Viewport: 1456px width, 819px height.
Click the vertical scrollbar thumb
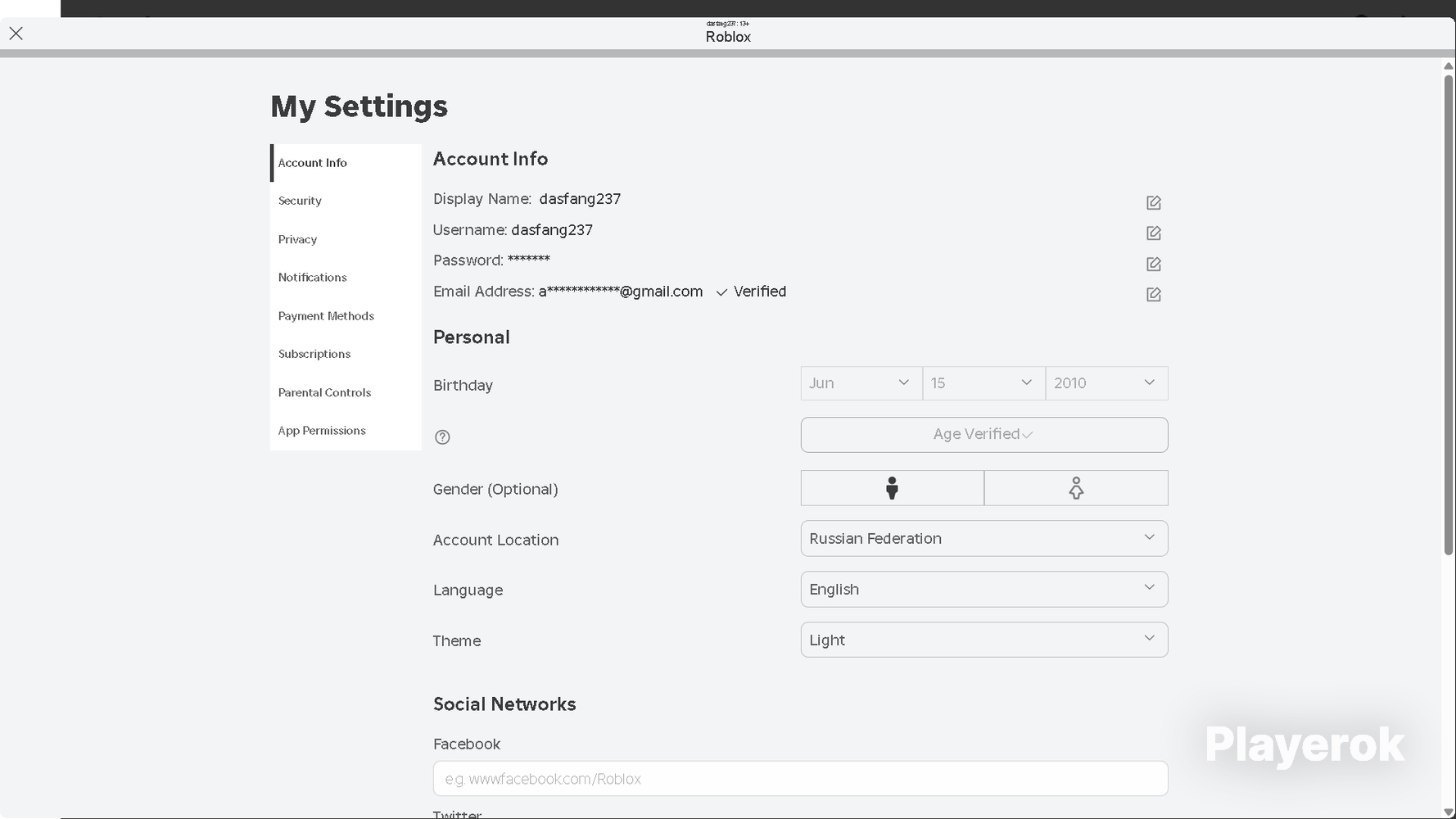(1448, 314)
